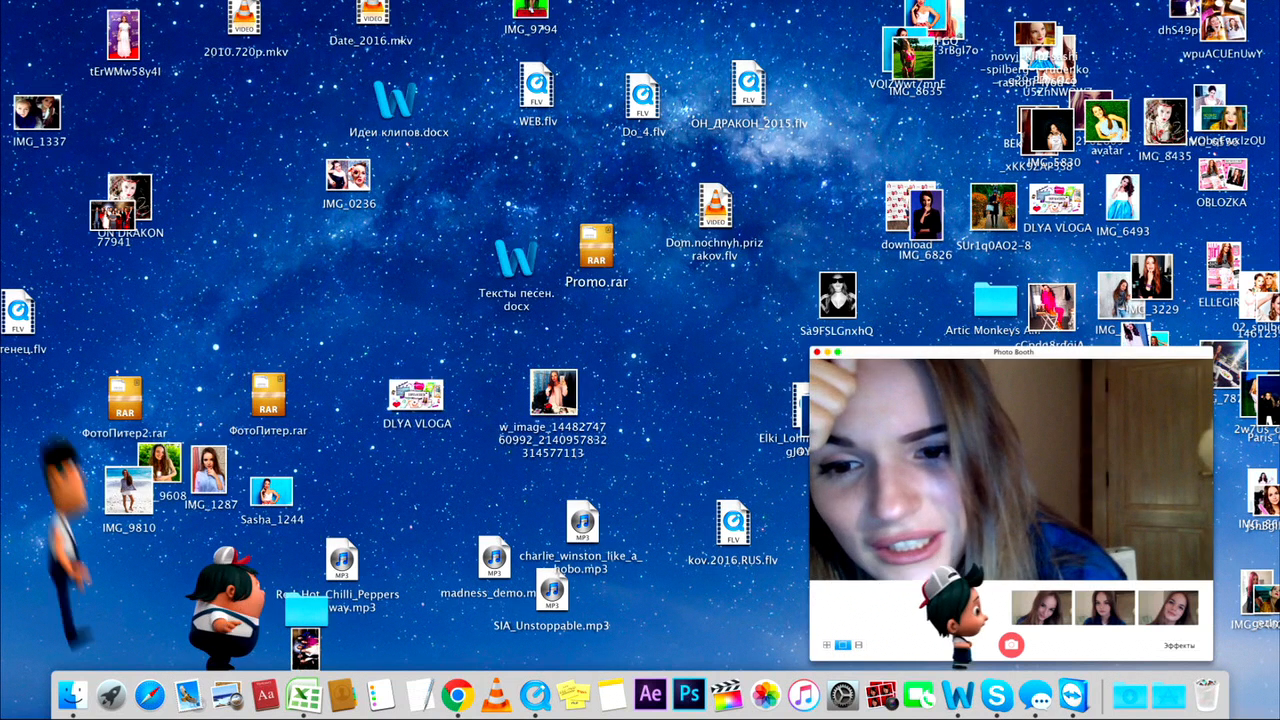Image resolution: width=1280 pixels, height=720 pixels.
Task: Open the Dictionary app in the Dock
Action: pyautogui.click(x=265, y=695)
